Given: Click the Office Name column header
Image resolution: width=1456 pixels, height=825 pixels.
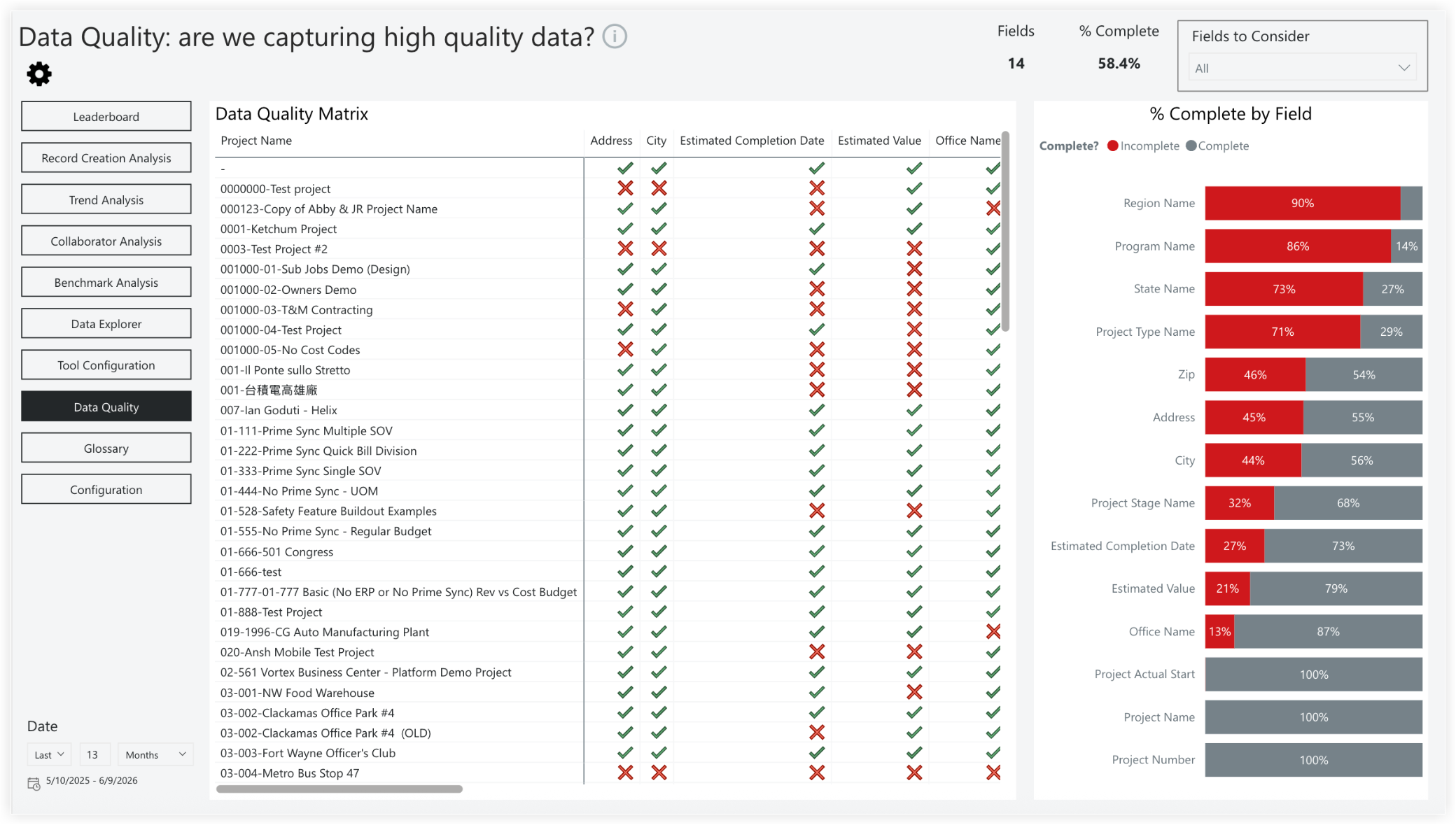Looking at the screenshot, I should [x=967, y=141].
